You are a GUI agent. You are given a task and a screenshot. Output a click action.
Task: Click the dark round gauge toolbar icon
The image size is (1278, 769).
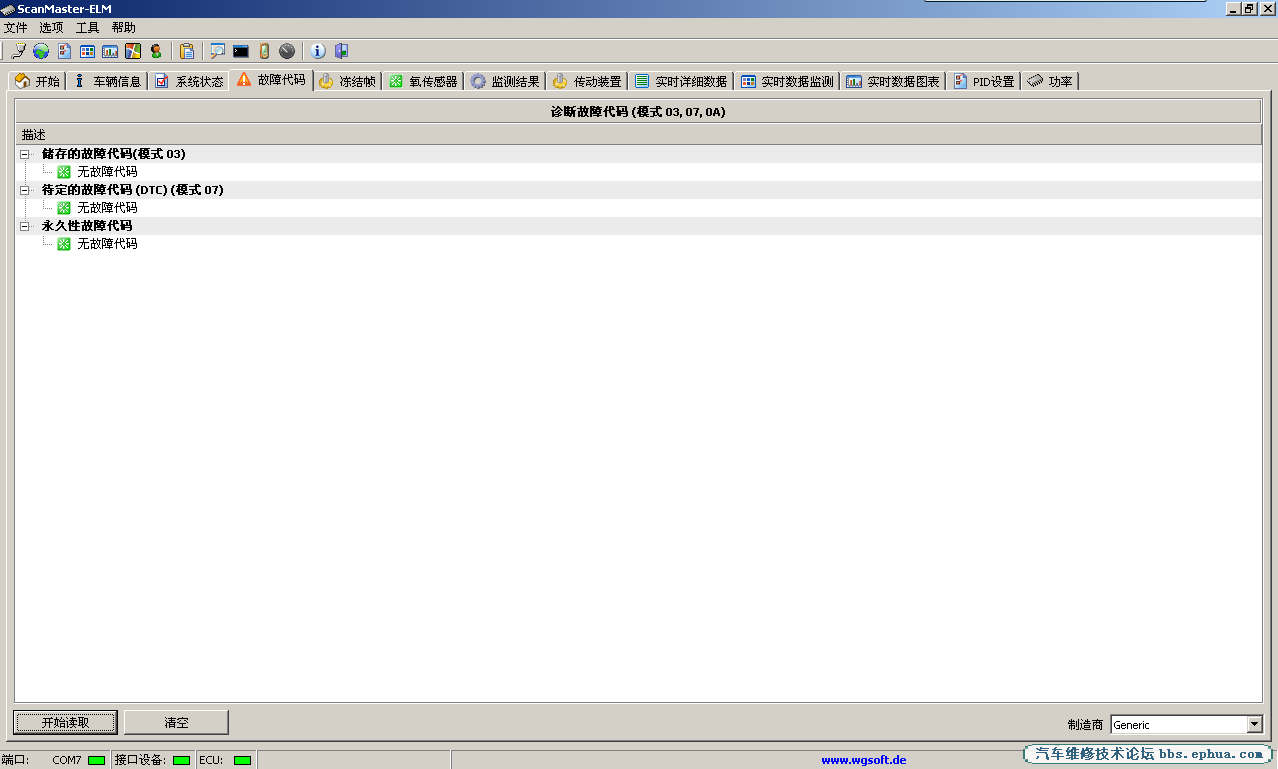pyautogui.click(x=287, y=51)
